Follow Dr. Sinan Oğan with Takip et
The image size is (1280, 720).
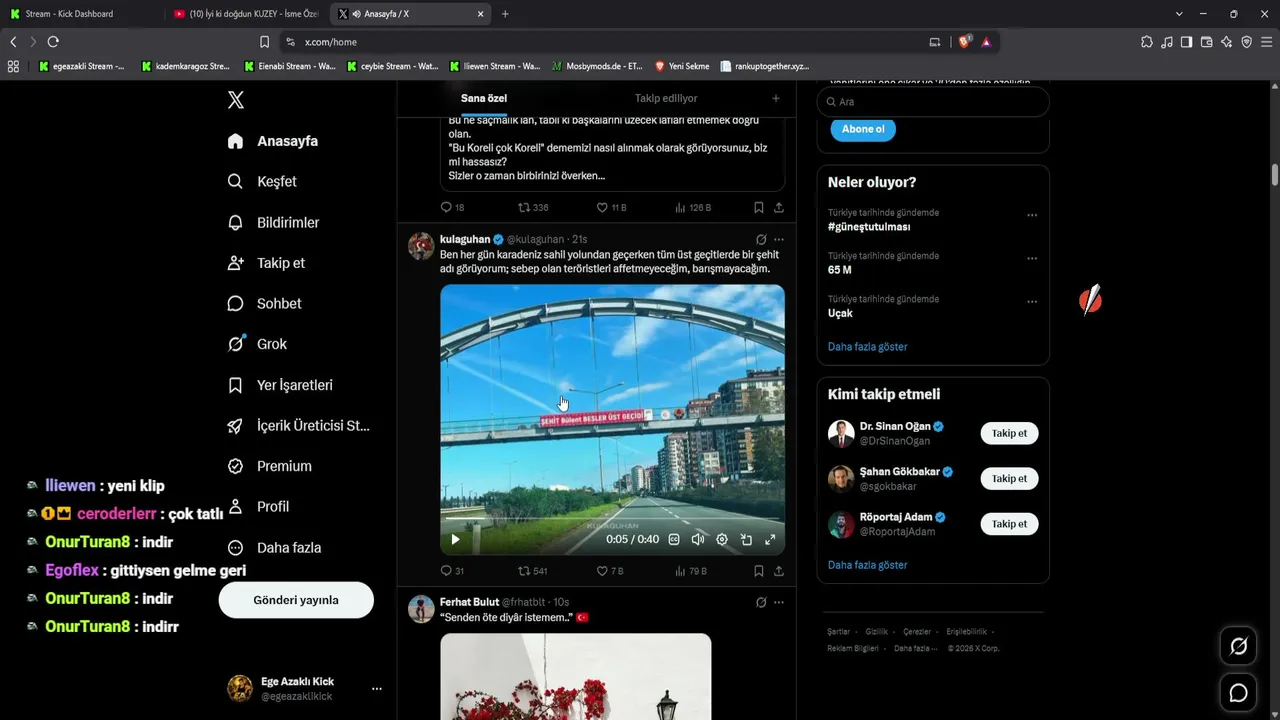coord(1009,433)
